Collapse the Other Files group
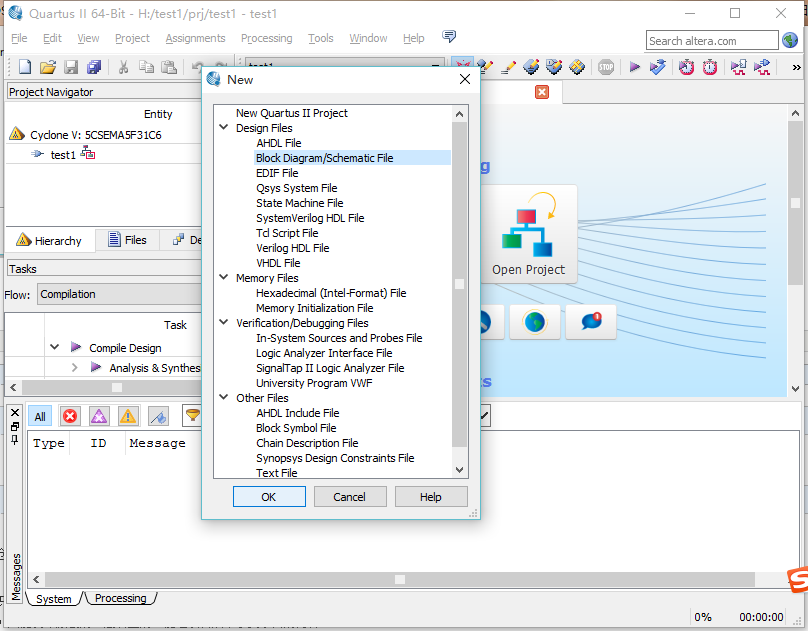The width and height of the screenshot is (808, 631). pos(224,397)
